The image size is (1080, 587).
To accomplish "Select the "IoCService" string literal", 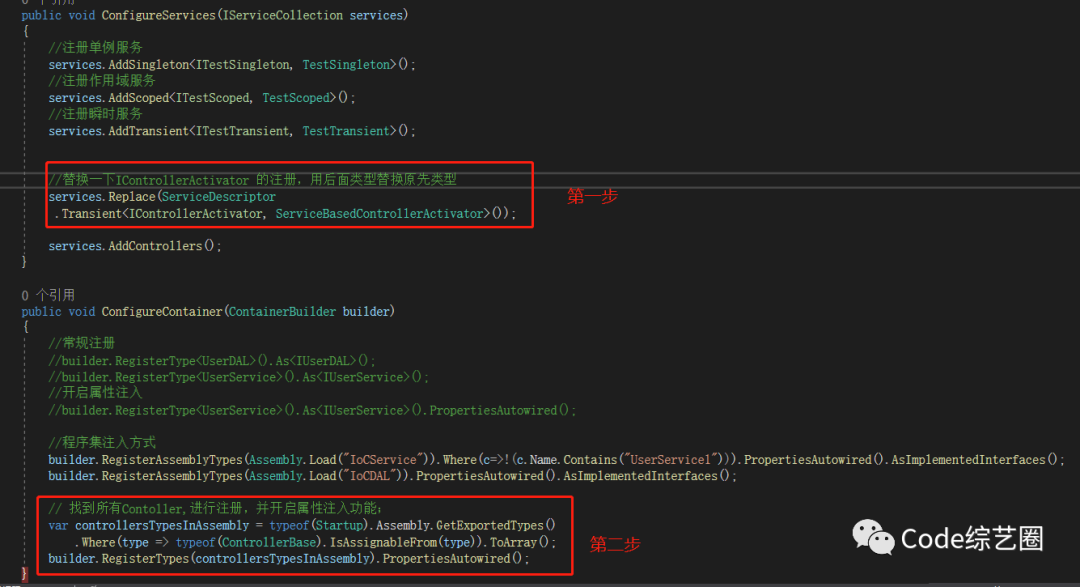I will point(382,460).
